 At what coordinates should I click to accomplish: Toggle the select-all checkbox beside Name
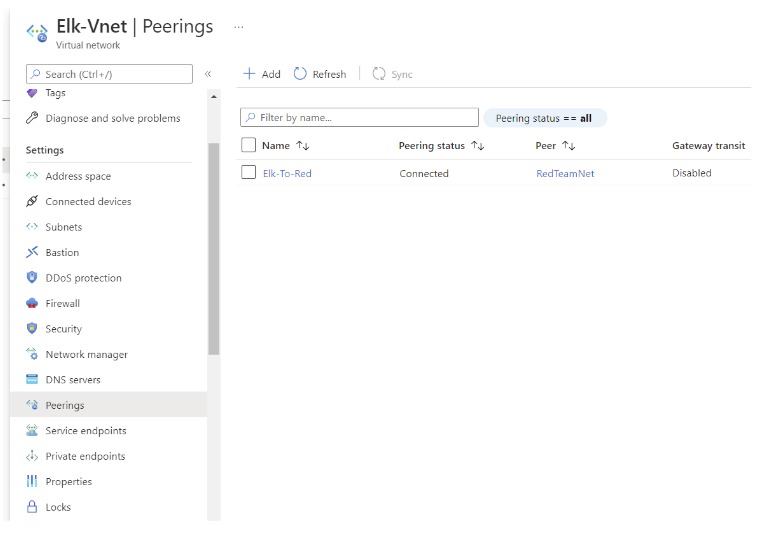[249, 145]
